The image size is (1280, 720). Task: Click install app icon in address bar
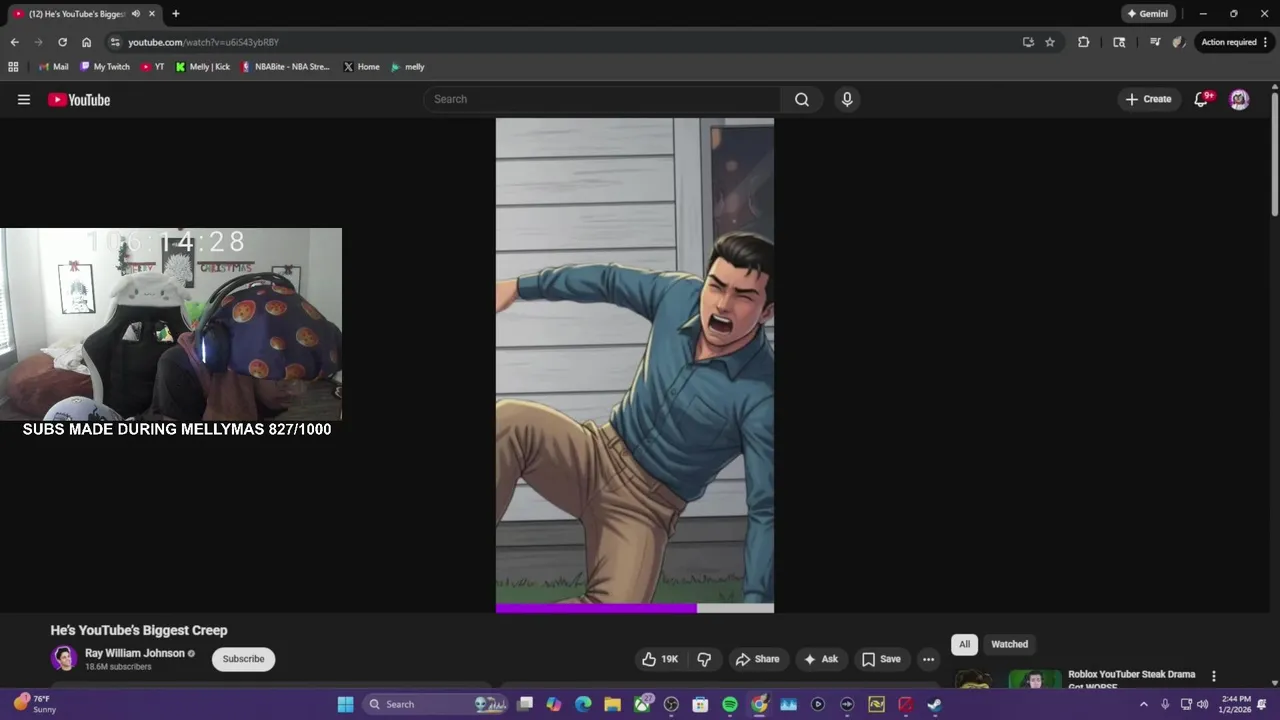click(1028, 42)
